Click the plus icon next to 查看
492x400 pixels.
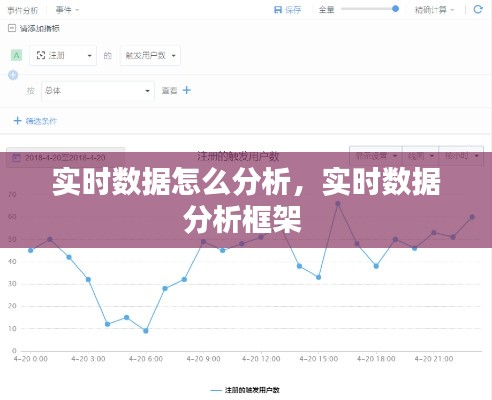click(187, 90)
